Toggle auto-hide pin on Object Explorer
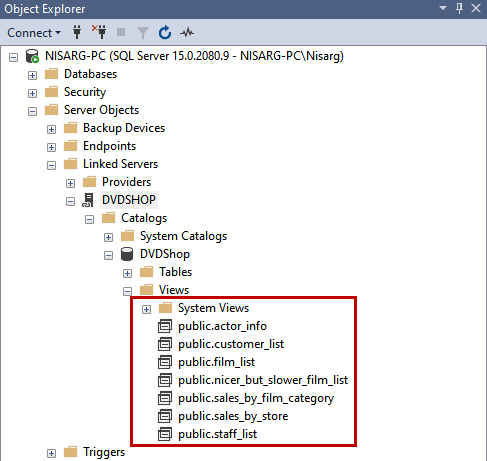 459,8
